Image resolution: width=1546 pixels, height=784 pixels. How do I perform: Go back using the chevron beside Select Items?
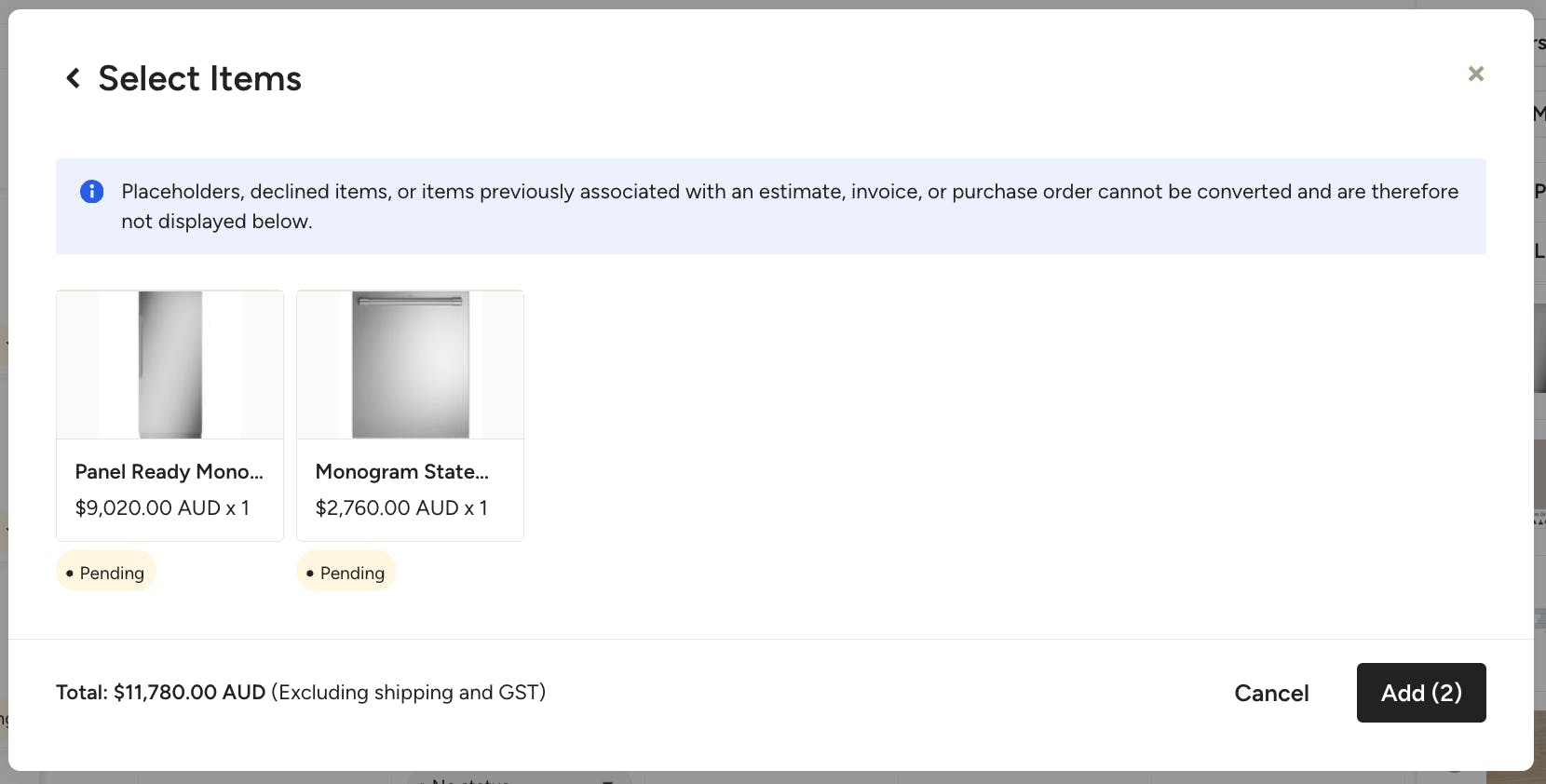73,78
